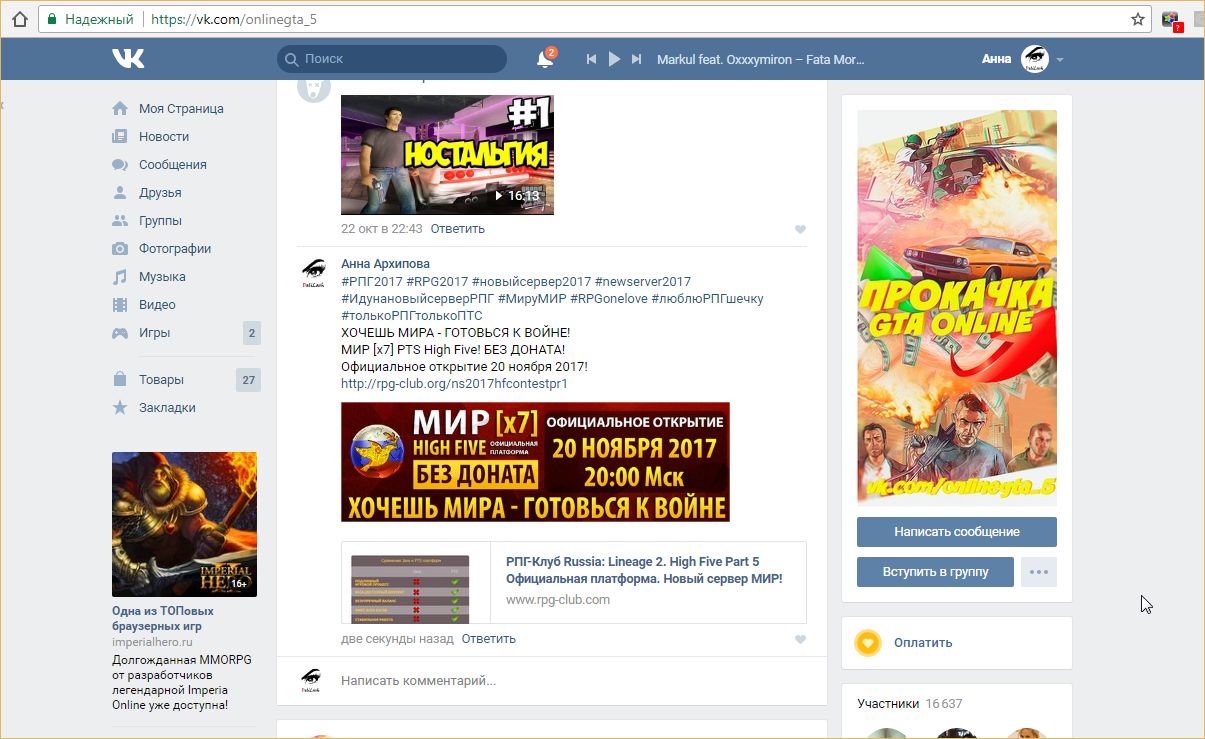Go to Друзья in sidebar
1205x739 pixels.
[x=160, y=193]
